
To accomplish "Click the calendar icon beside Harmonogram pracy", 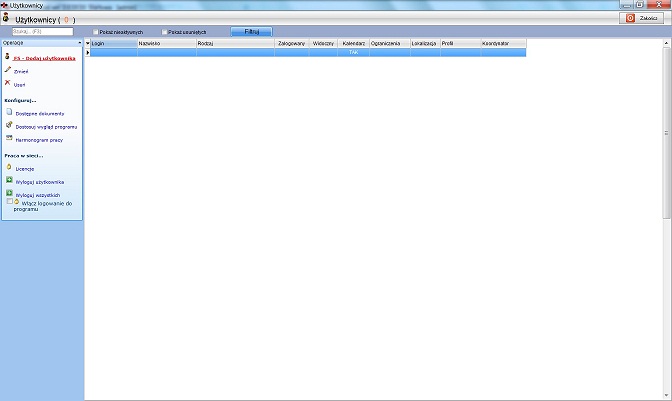I will point(9,138).
